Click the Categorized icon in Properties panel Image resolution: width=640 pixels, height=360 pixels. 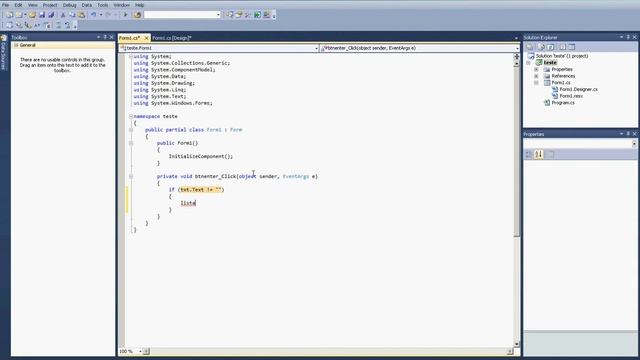click(529, 154)
